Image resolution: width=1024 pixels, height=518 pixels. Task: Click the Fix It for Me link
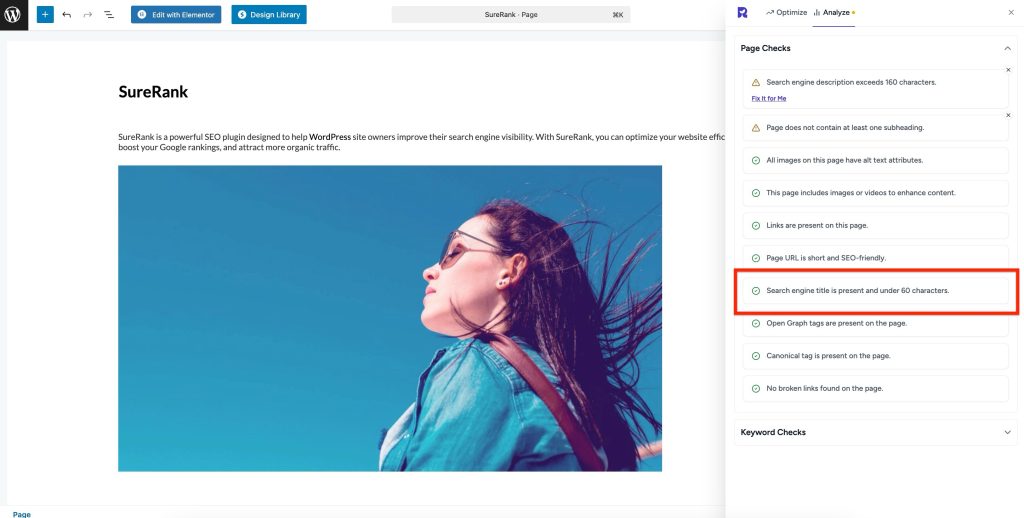point(769,98)
